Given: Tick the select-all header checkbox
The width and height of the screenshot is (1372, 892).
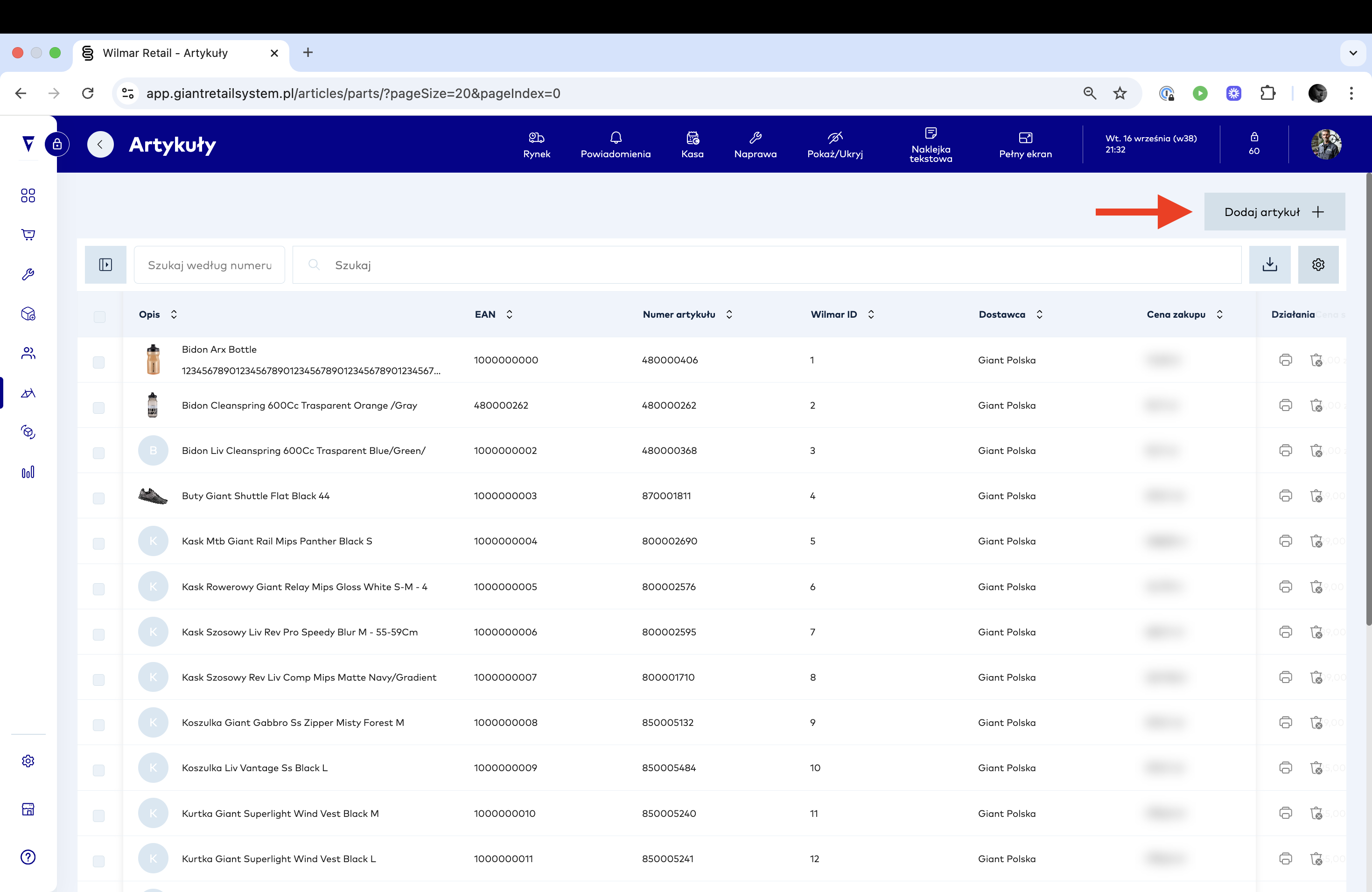Looking at the screenshot, I should (99, 316).
